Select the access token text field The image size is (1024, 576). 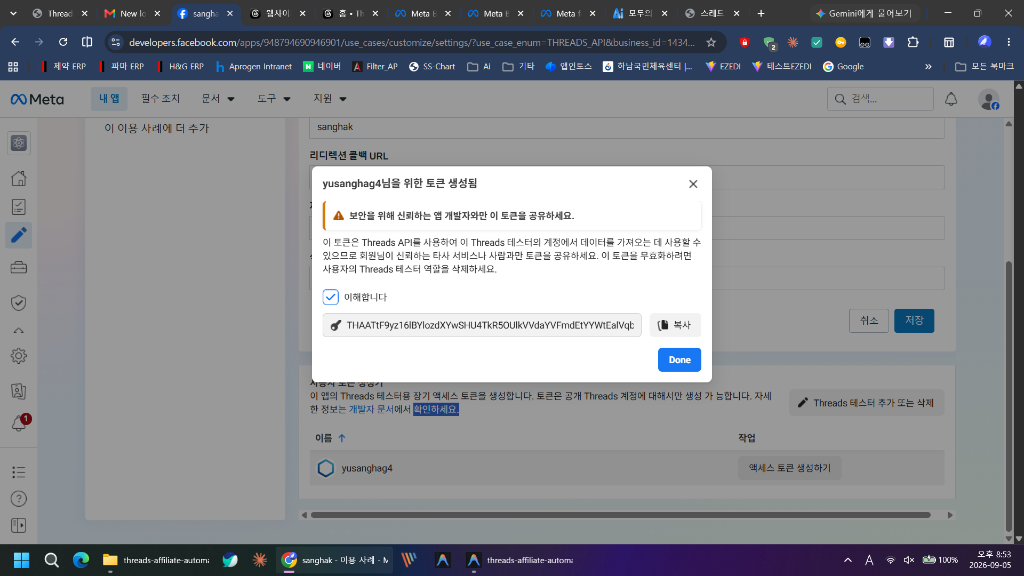click(482, 325)
